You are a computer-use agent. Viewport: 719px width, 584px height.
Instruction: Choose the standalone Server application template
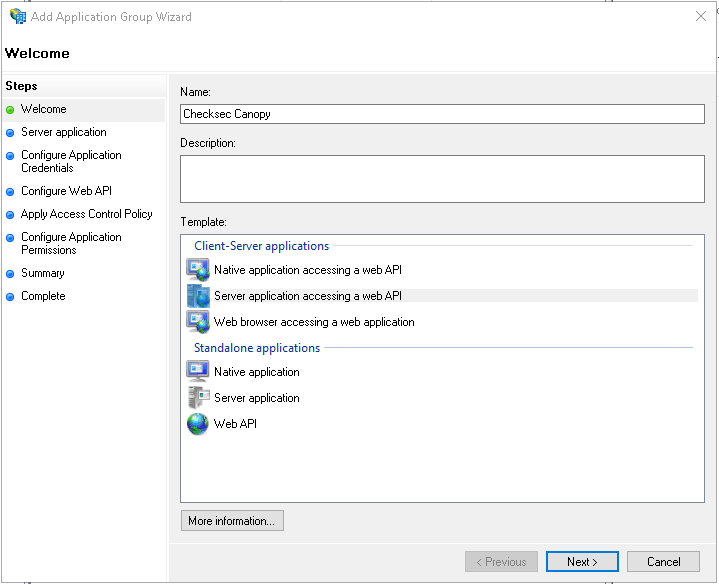(257, 398)
